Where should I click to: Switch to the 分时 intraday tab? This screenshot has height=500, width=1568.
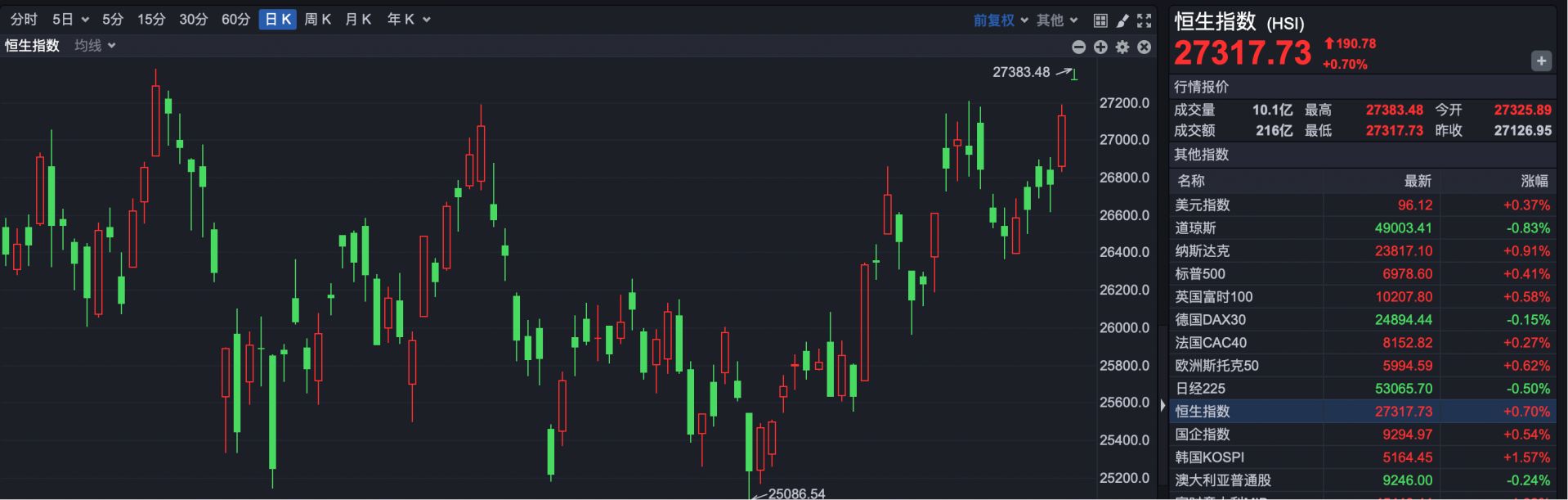pos(24,20)
